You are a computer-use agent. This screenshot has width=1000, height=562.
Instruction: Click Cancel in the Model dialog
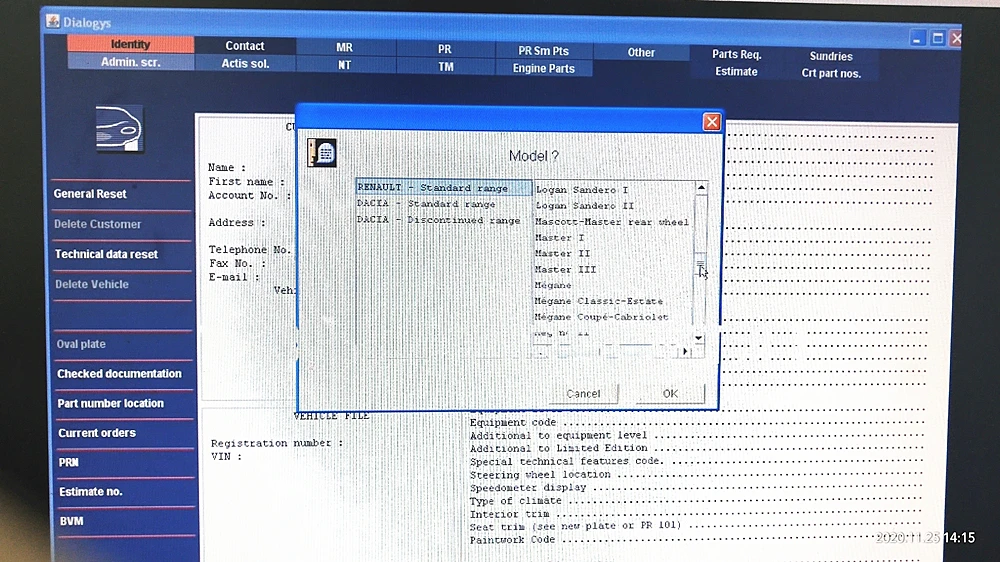584,394
